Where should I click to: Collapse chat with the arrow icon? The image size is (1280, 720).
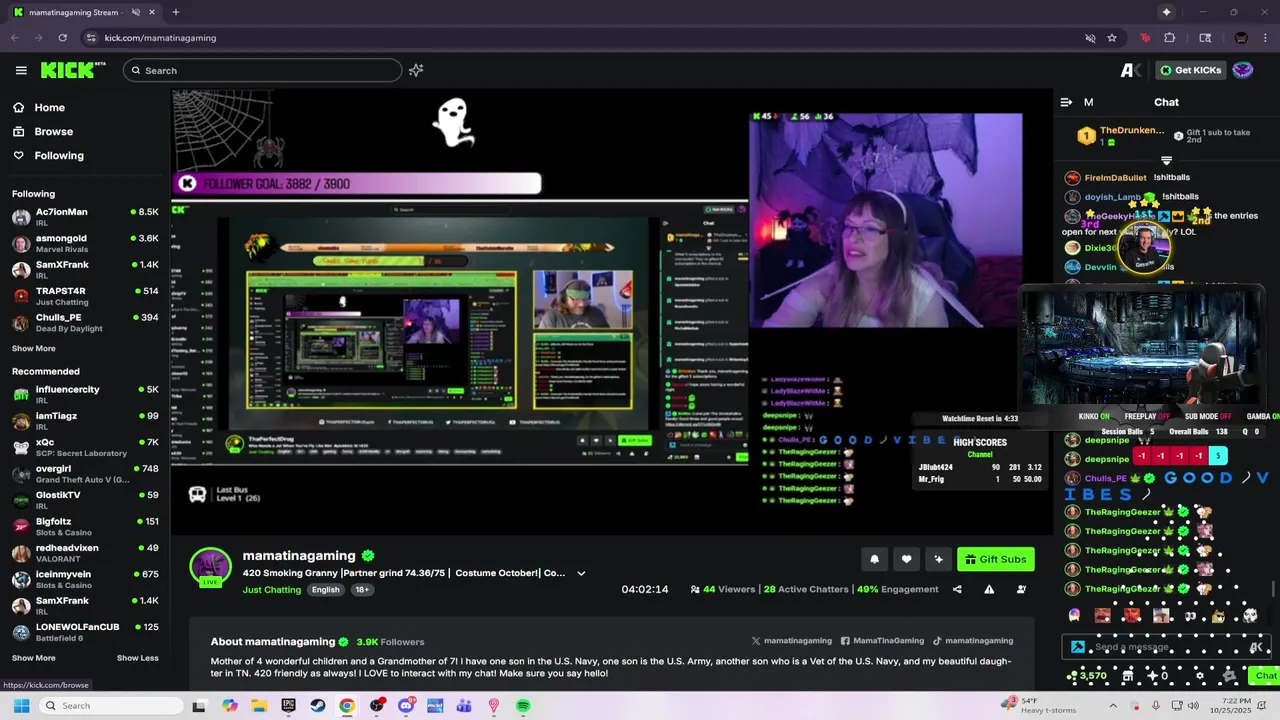1066,102
